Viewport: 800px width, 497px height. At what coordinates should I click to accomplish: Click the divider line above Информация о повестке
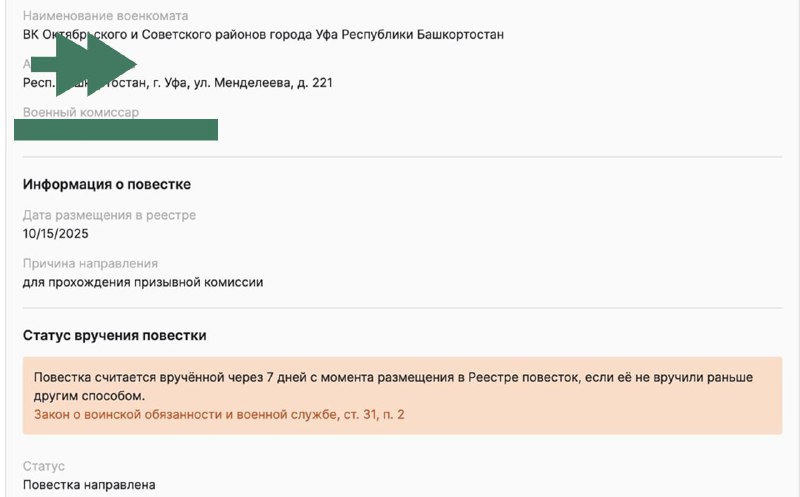point(402,157)
